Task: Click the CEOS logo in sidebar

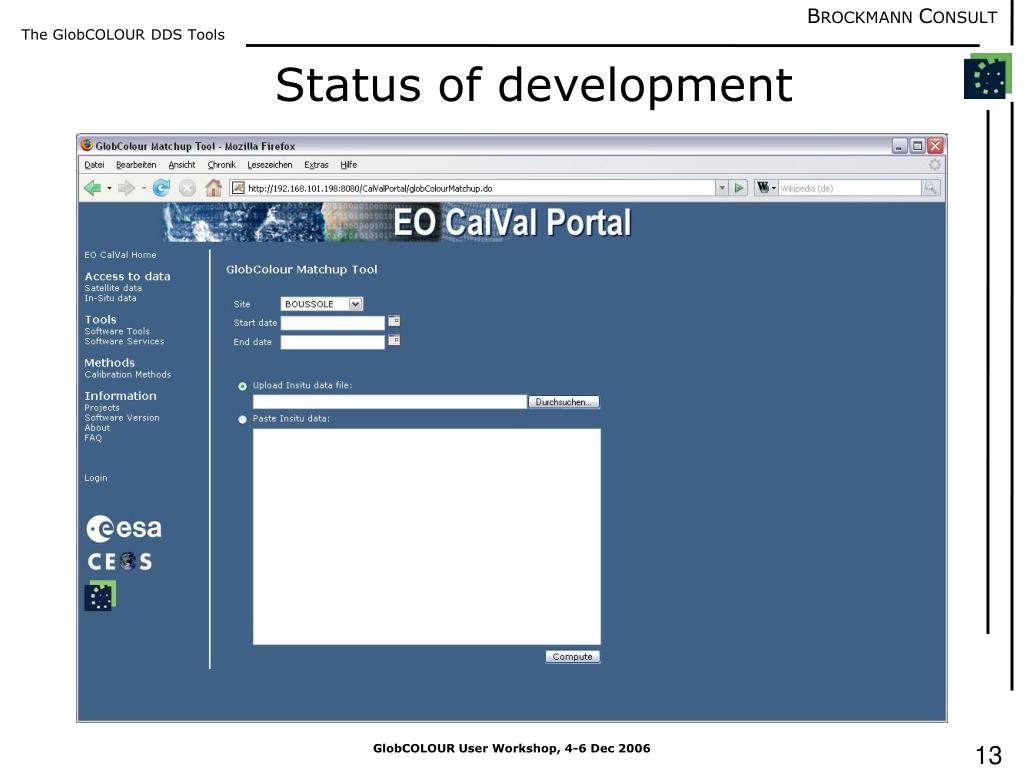Action: [120, 562]
